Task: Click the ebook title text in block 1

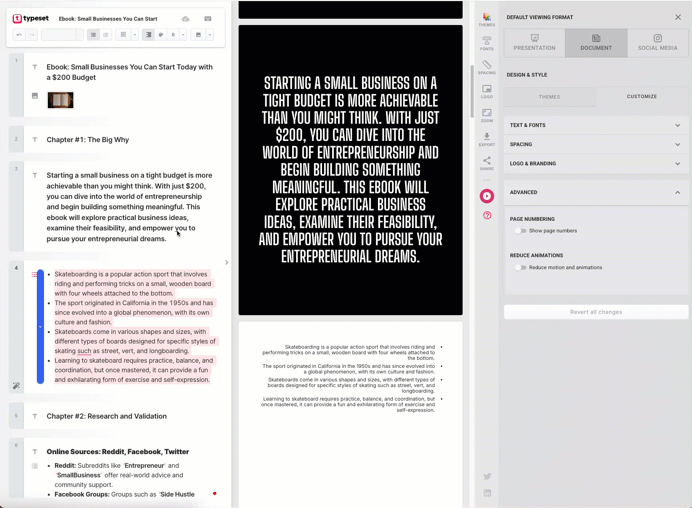Action: (x=130, y=72)
